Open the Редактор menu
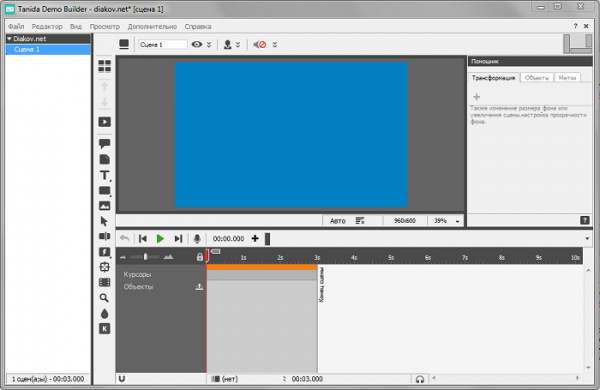Viewport: 600px width, 390px height. click(x=47, y=26)
